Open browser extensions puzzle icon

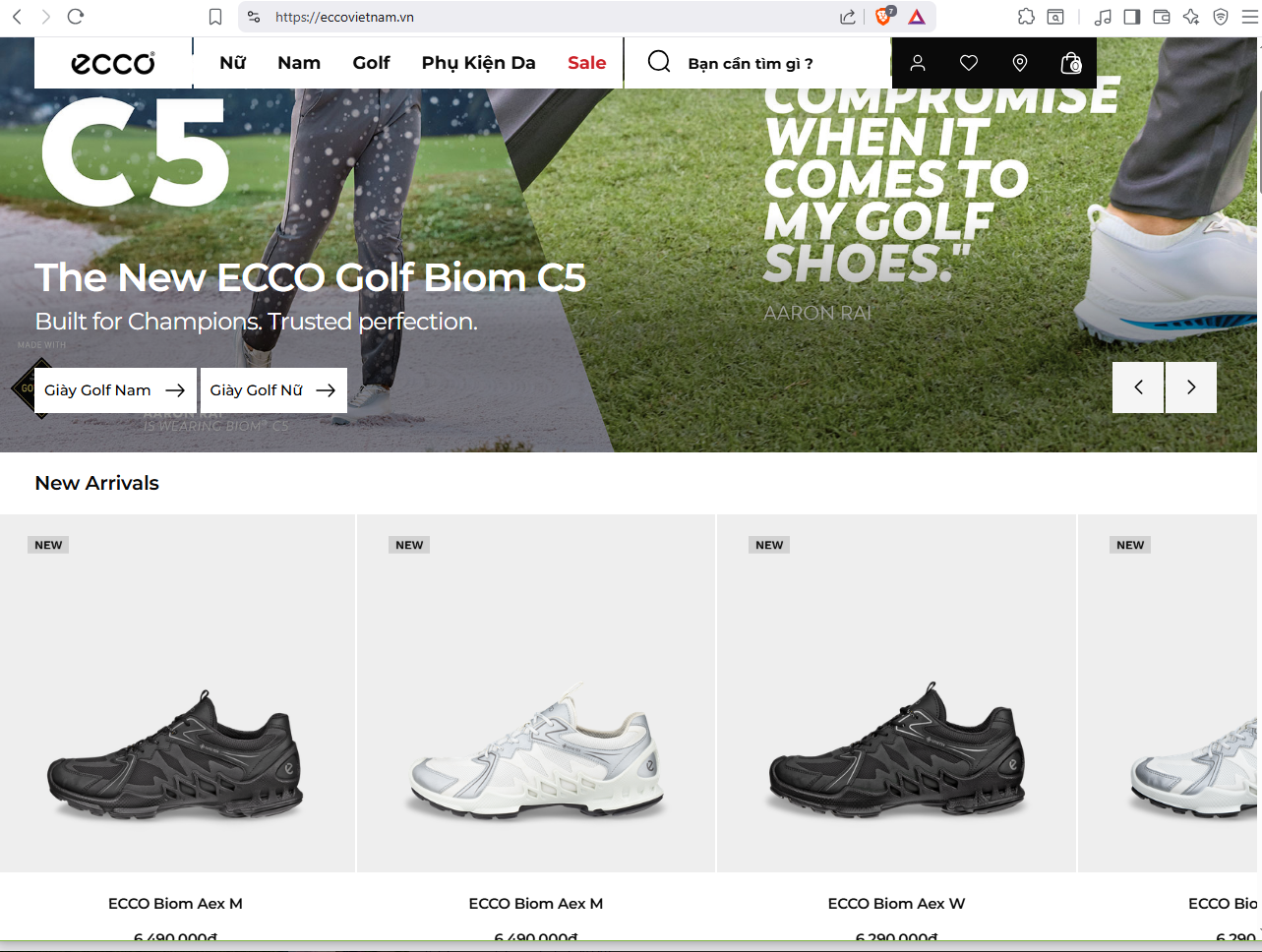click(x=1026, y=17)
